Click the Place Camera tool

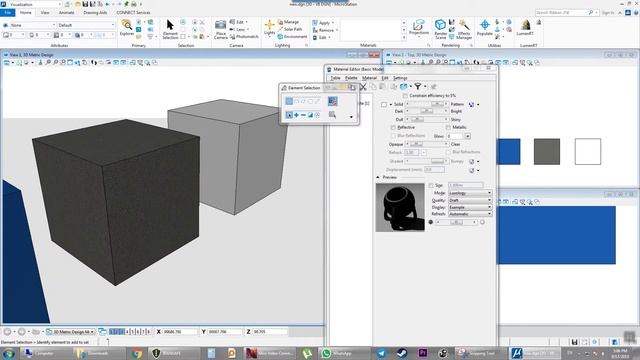tap(220, 29)
